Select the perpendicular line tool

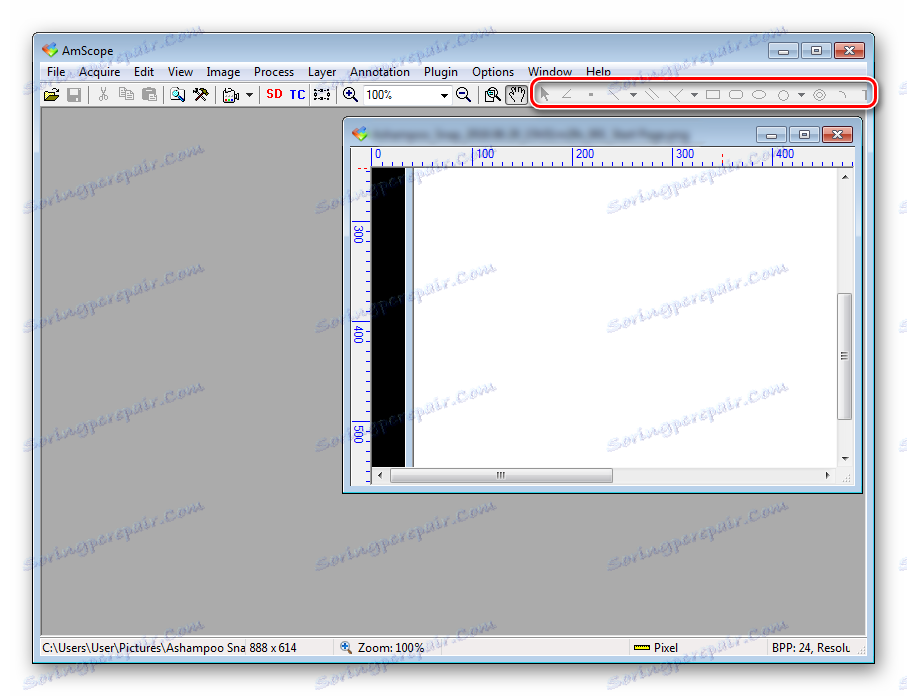(x=676, y=94)
